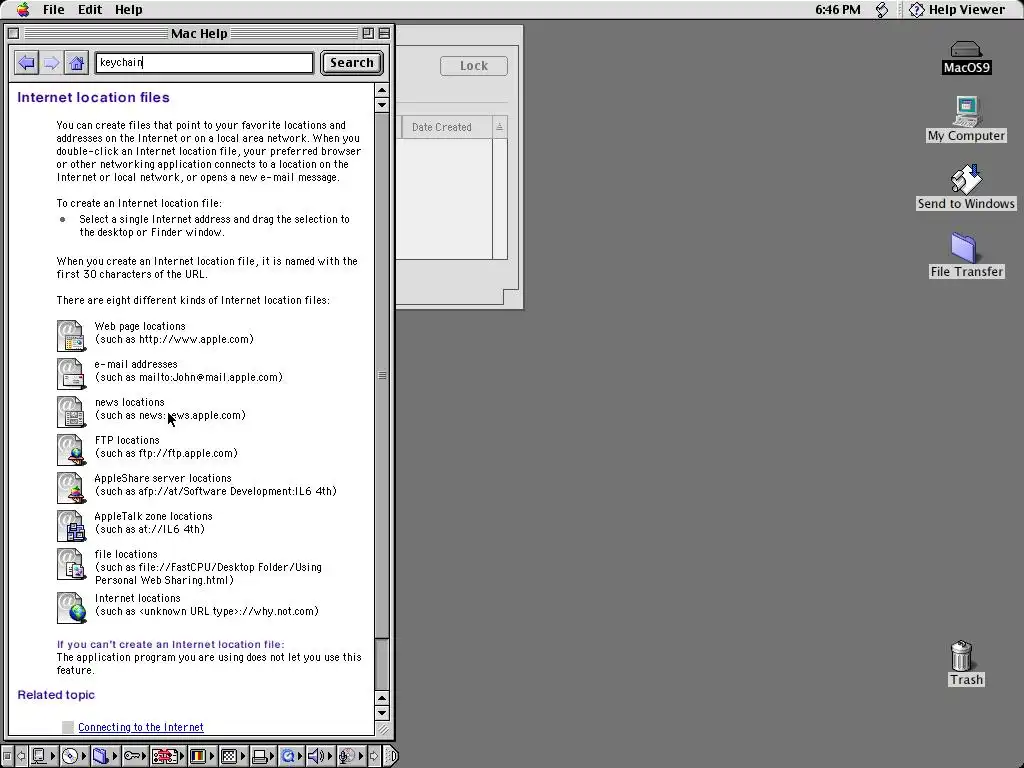1024x768 pixels.
Task: Open the sound source microphone control strip module
Action: (x=351, y=756)
